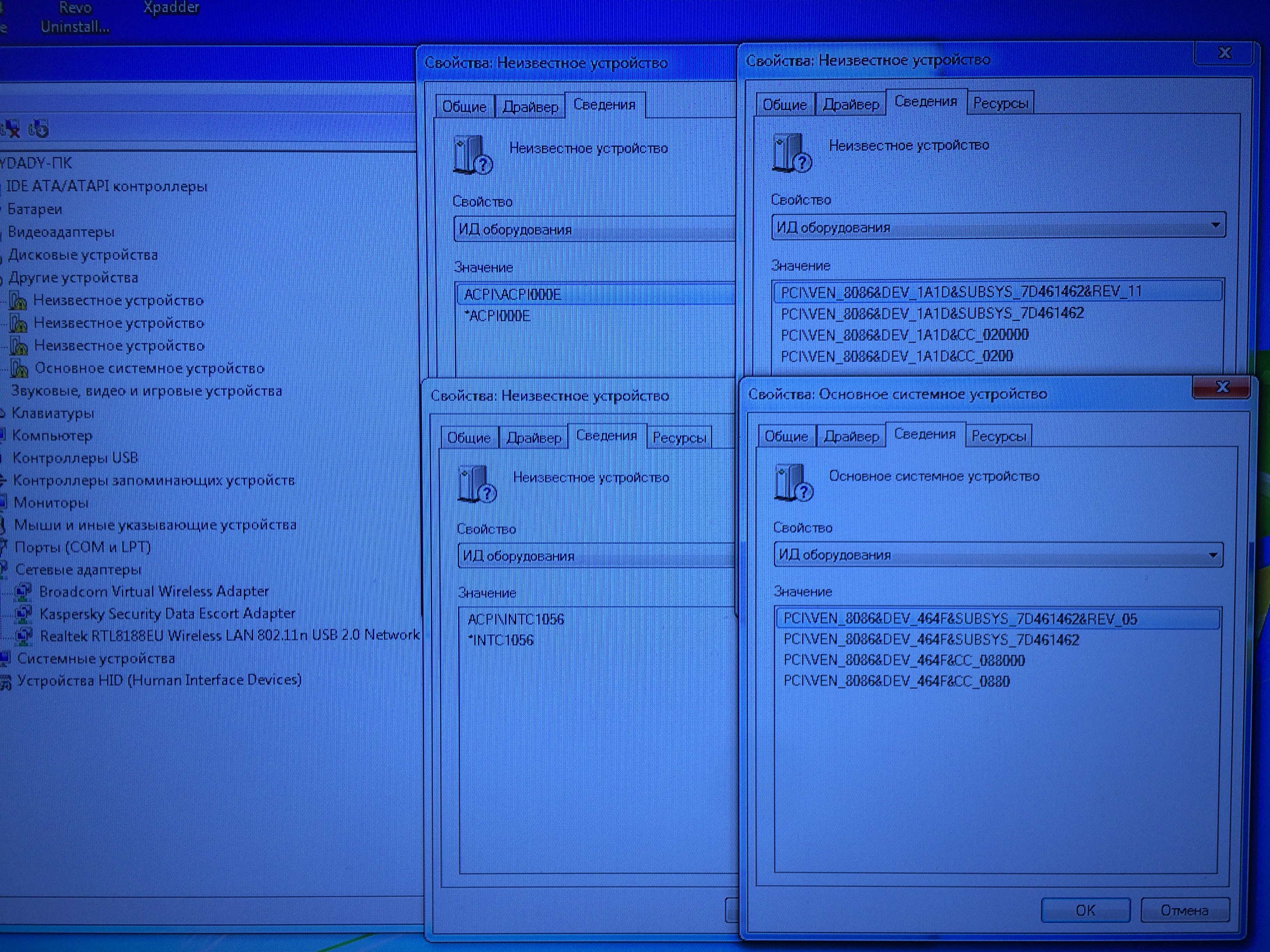Open Общие tab in top-right properties dialog
The height and width of the screenshot is (952, 1270).
pyautogui.click(x=784, y=105)
